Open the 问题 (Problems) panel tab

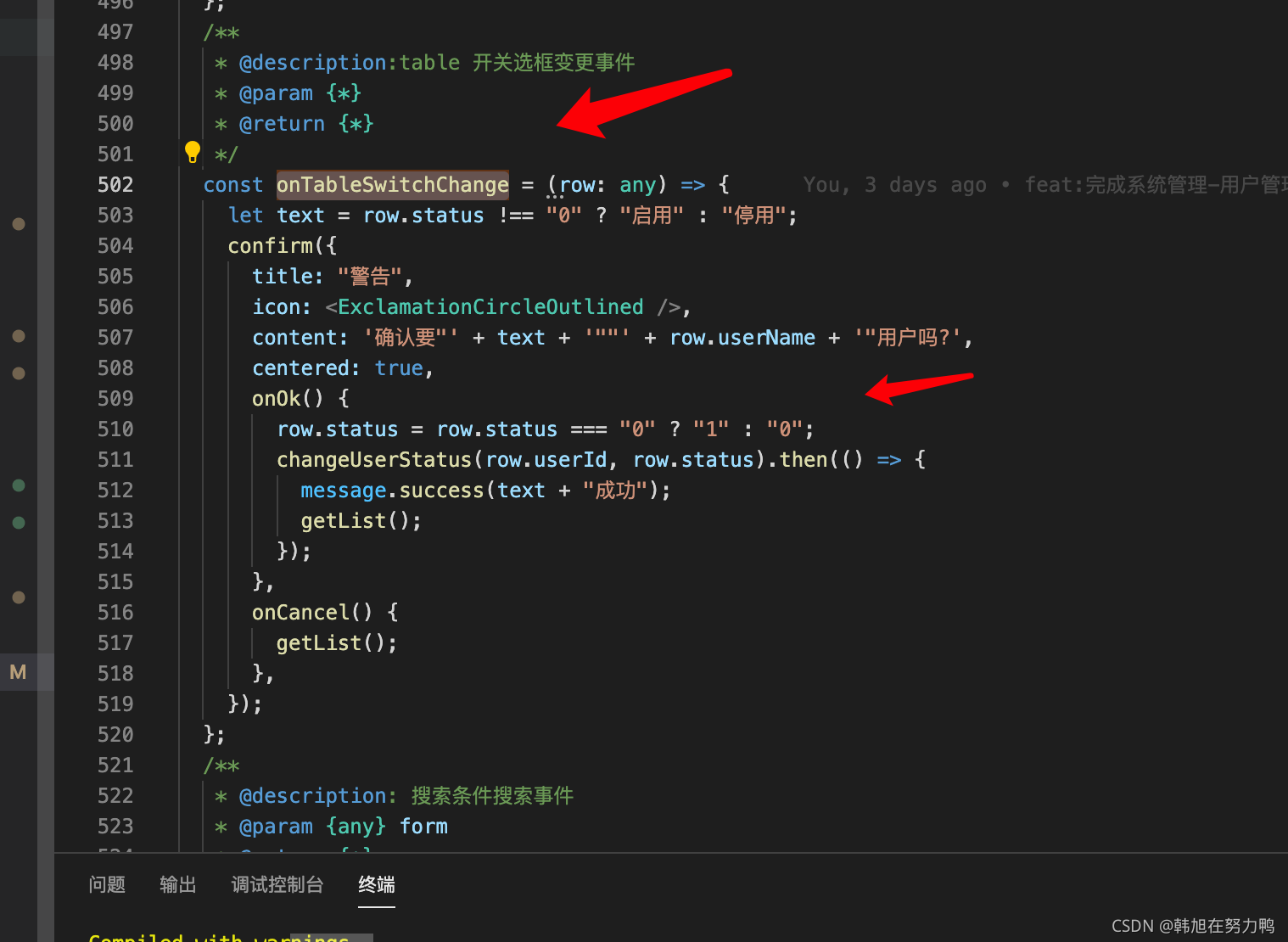coord(107,884)
